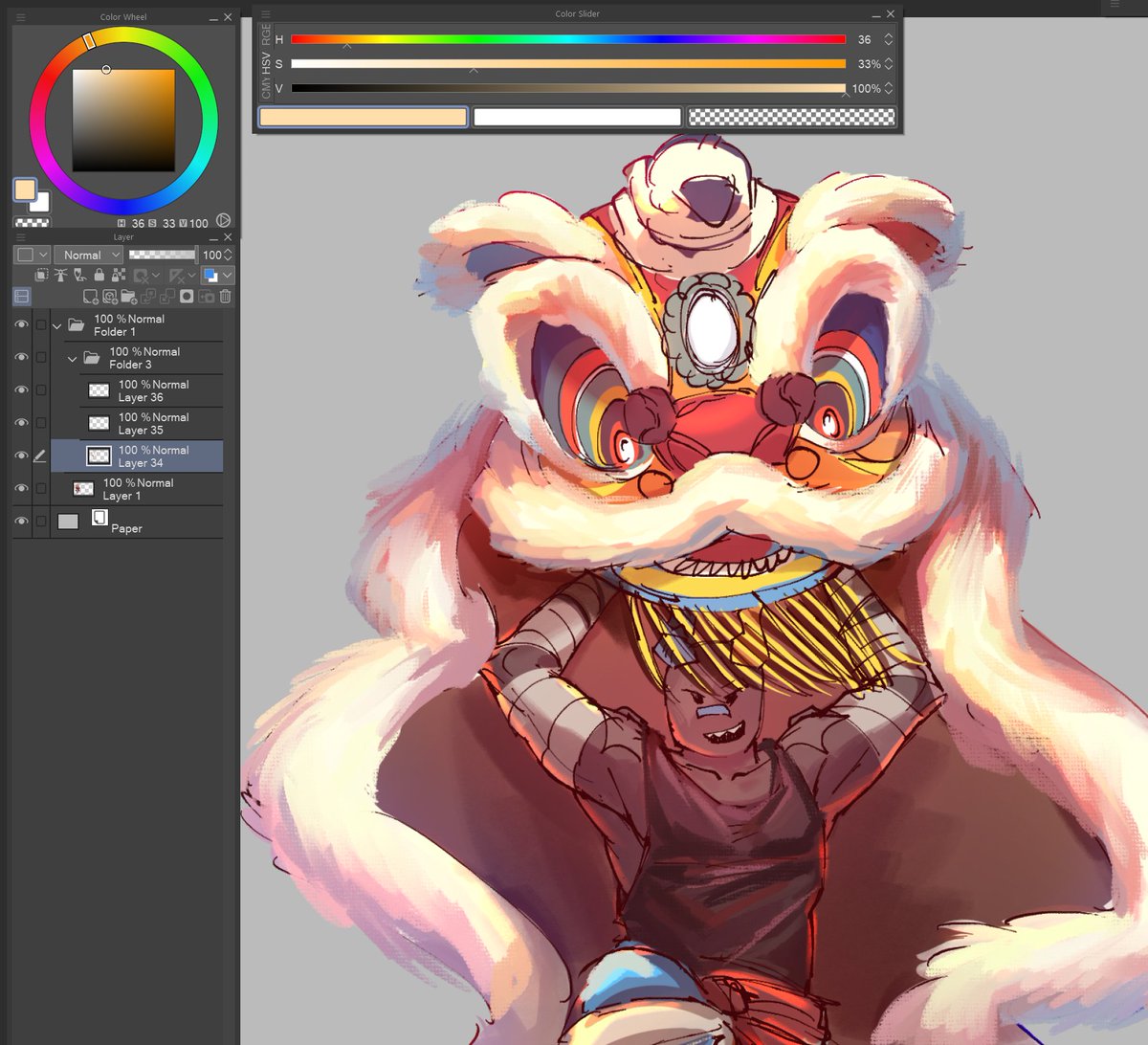This screenshot has width=1148, height=1045.
Task: Click the layer opacity slider
Action: 163,255
